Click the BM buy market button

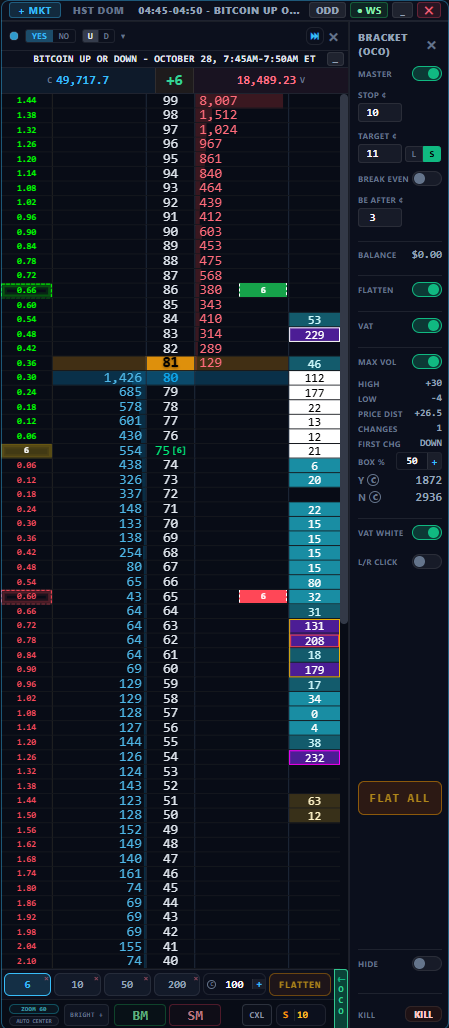click(x=140, y=1015)
